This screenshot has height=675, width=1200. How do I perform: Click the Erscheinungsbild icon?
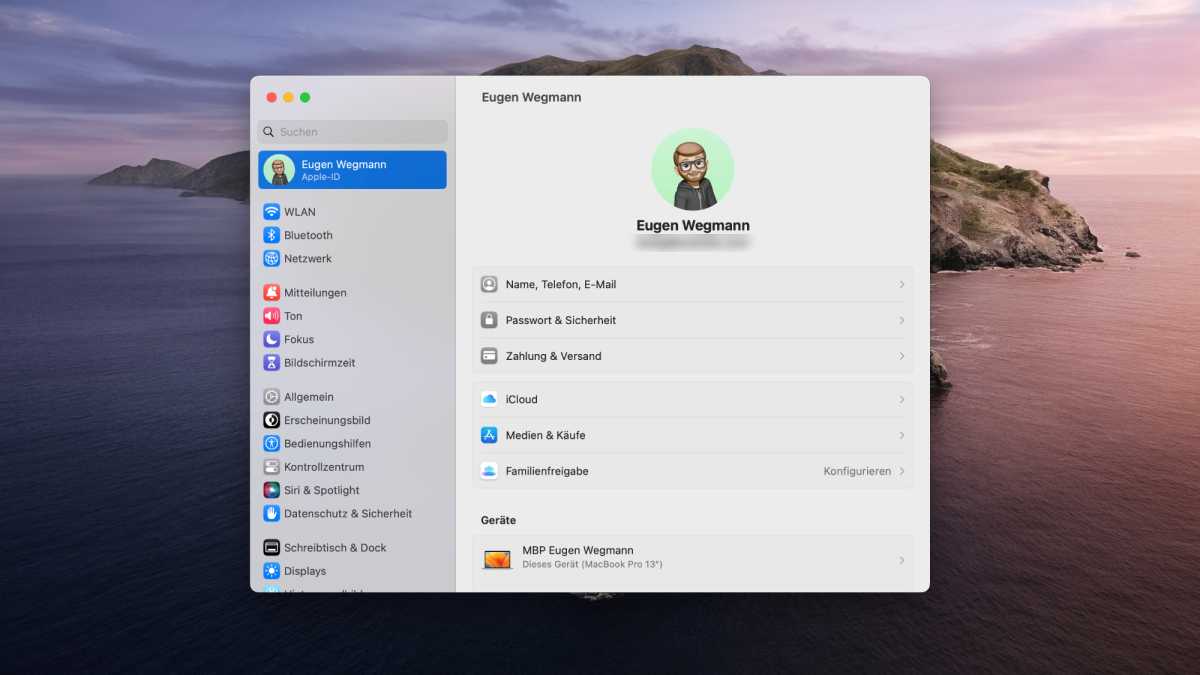pyautogui.click(x=271, y=420)
